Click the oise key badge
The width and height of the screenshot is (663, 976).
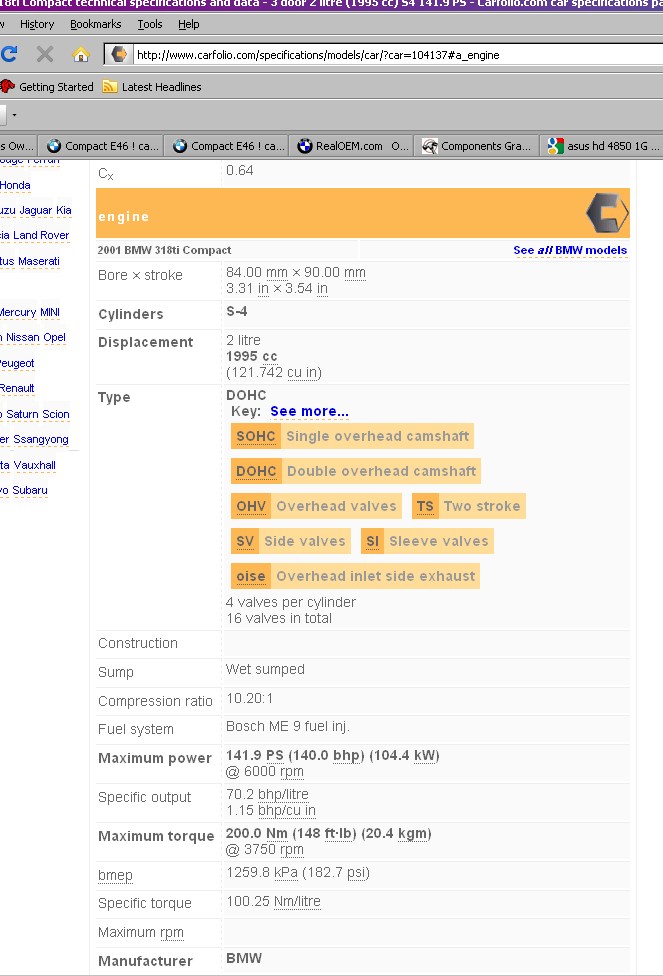tap(355, 576)
